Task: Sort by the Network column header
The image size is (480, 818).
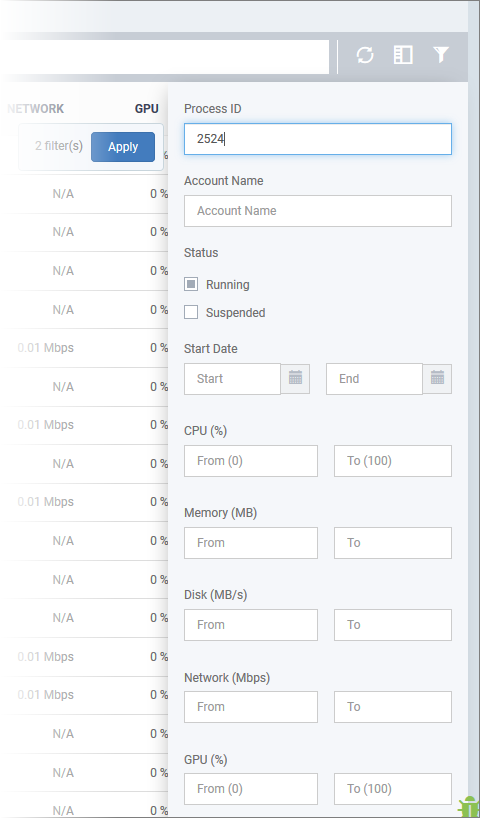Action: [x=35, y=109]
